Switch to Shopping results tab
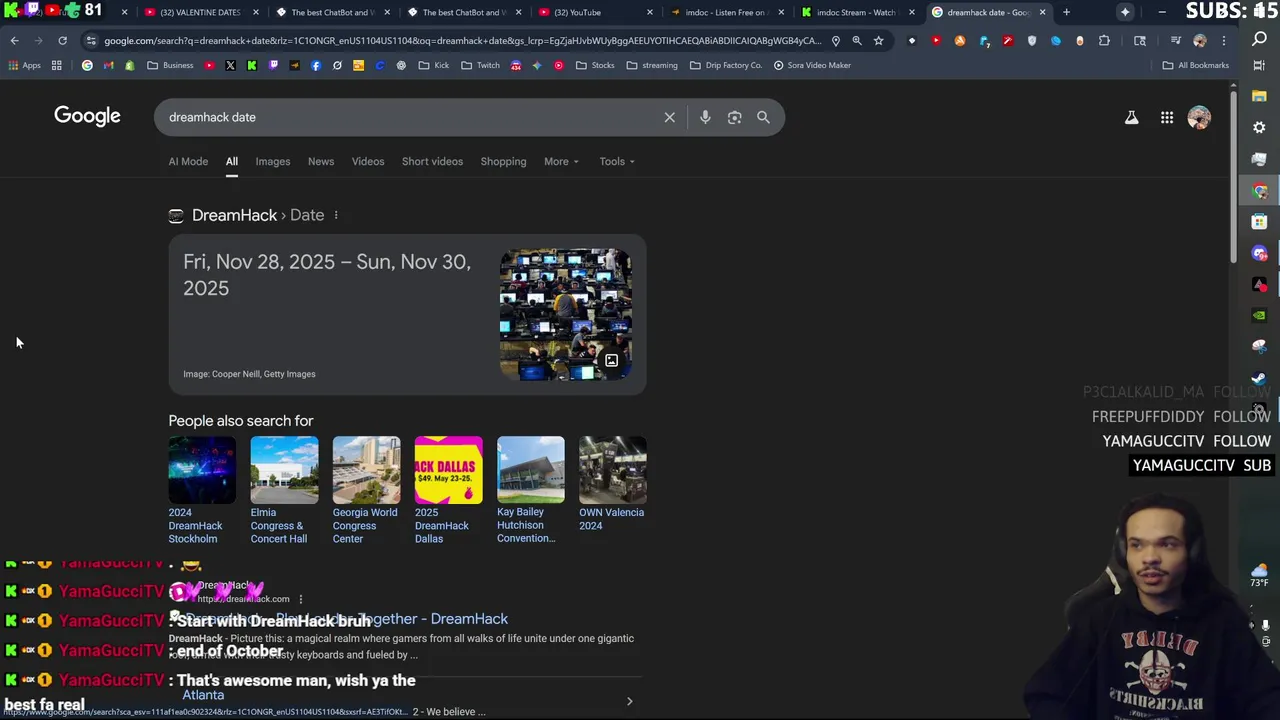Image resolution: width=1280 pixels, height=720 pixels. coord(503,161)
